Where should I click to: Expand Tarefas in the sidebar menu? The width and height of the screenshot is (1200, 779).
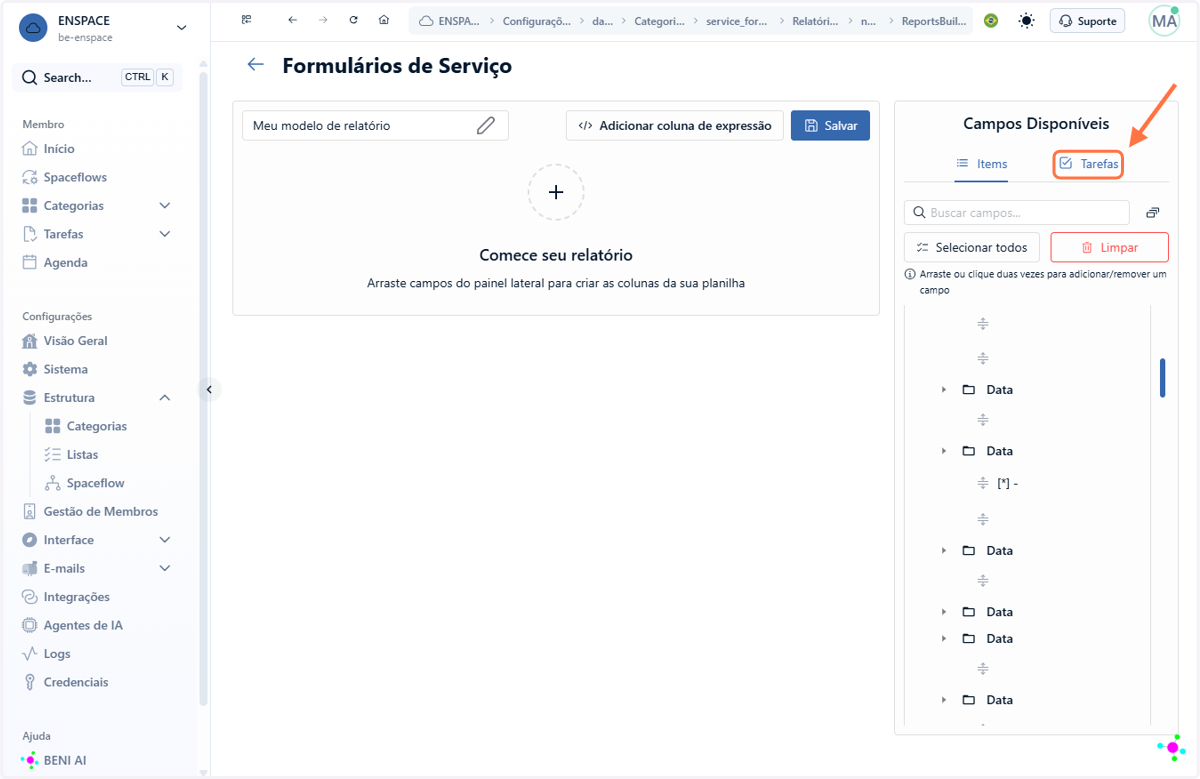[165, 234]
